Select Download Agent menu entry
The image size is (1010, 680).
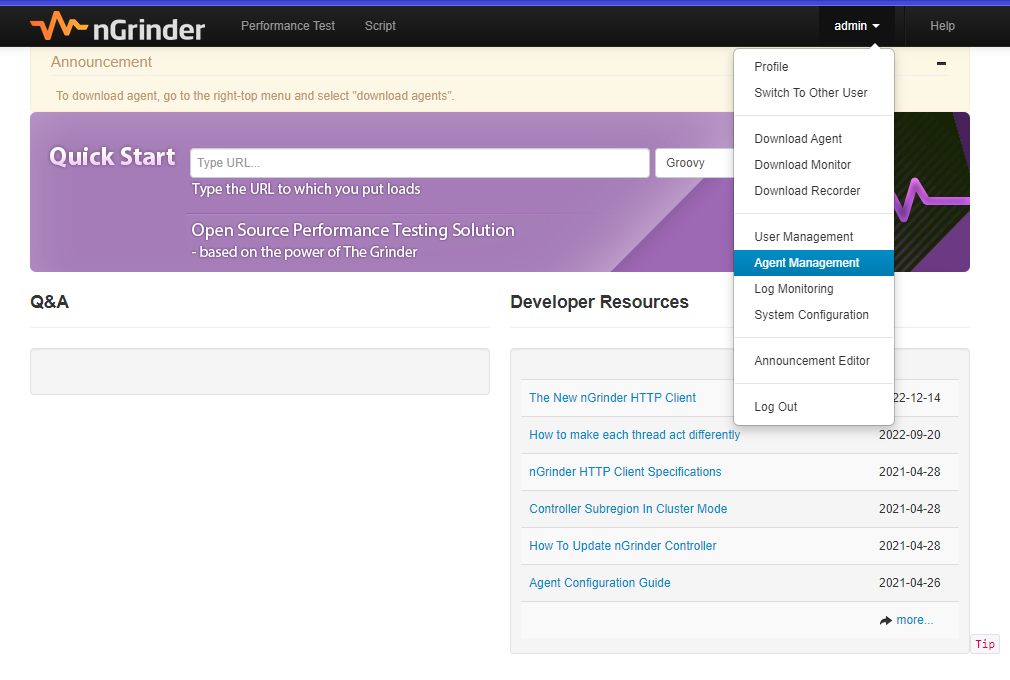[814, 139]
